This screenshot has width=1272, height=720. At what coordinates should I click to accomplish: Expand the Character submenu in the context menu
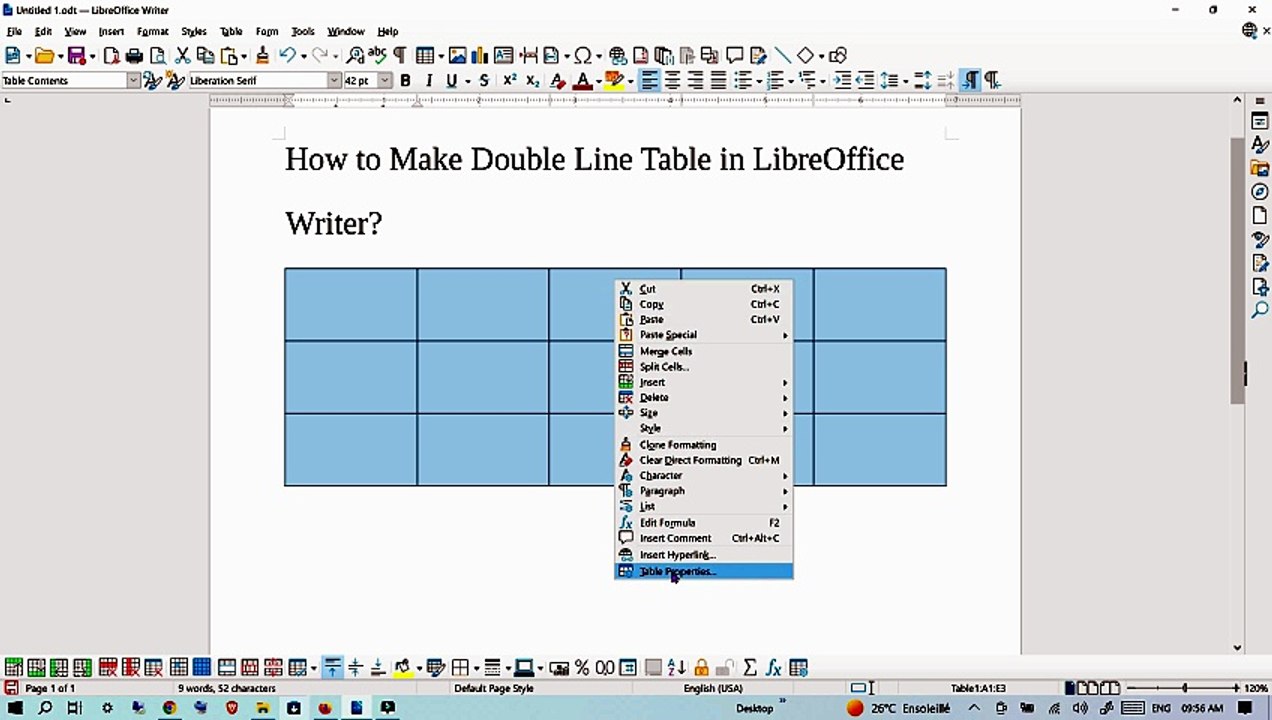(x=703, y=476)
